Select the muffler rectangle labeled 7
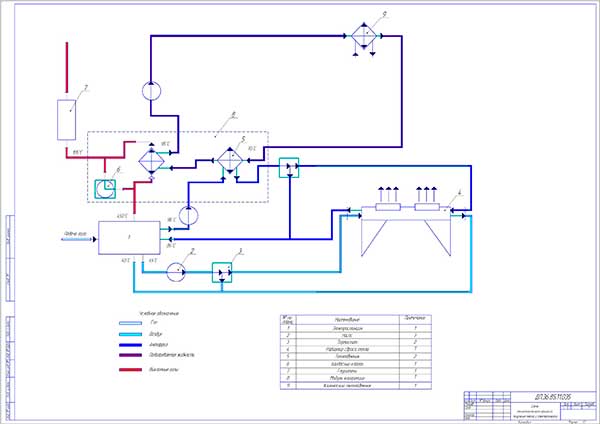This screenshot has width=600, height=424. click(67, 120)
